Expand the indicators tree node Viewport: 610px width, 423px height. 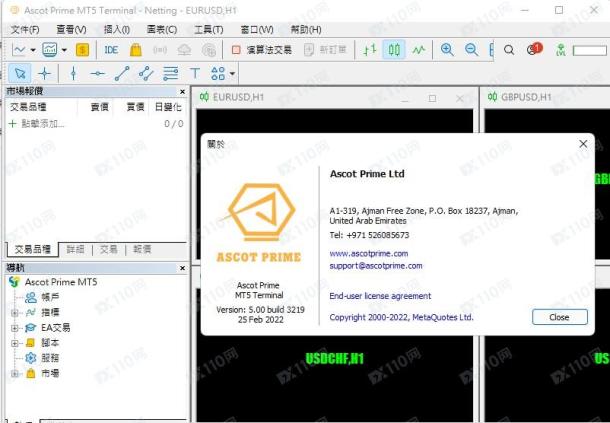(15, 312)
